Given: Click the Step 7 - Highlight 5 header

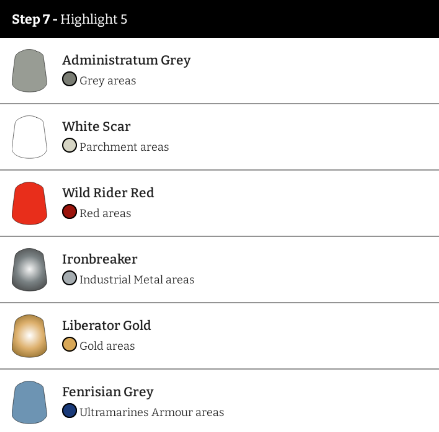Looking at the screenshot, I should point(219,19).
